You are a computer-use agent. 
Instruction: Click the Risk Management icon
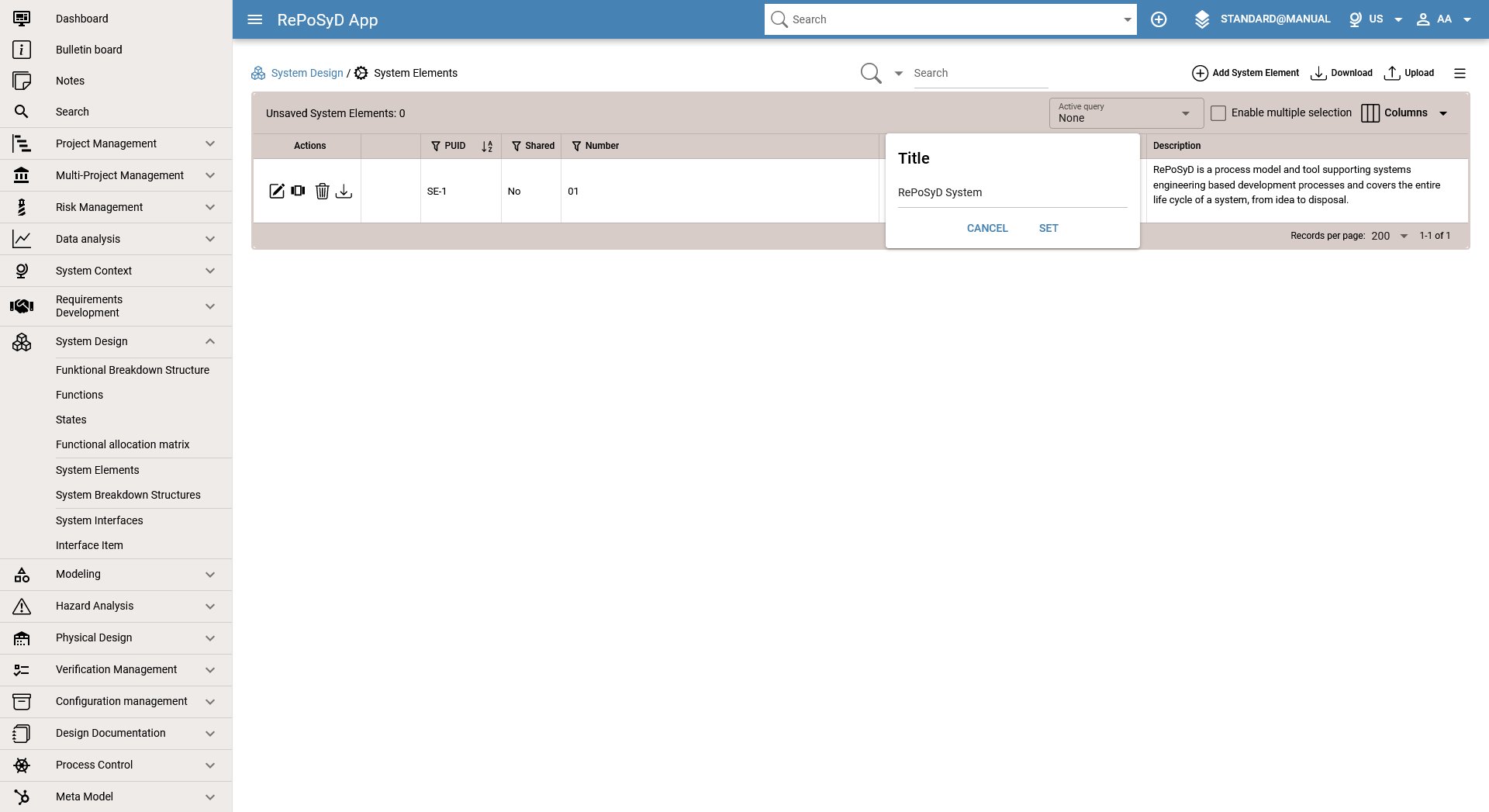pyautogui.click(x=22, y=207)
